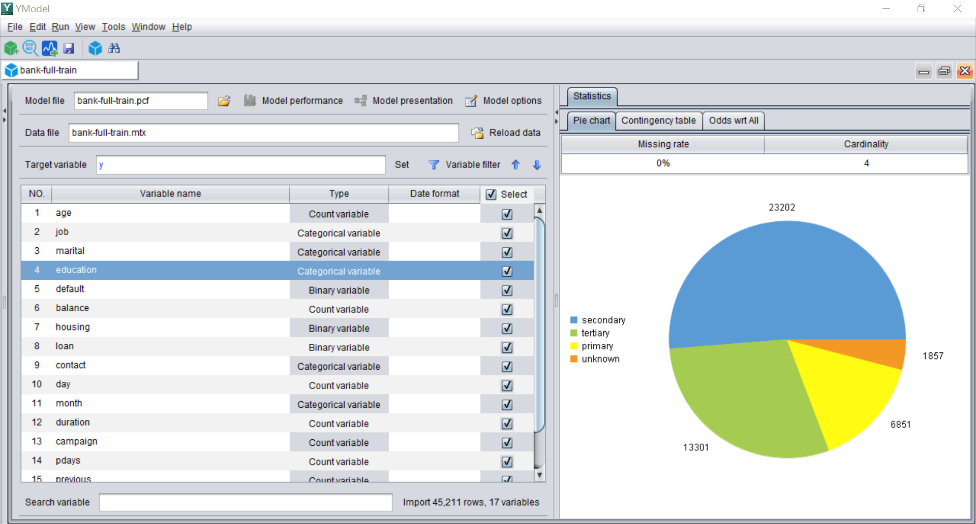Click the blue secondary legend swatch
Viewport: 976px width, 524px height.
(x=574, y=320)
